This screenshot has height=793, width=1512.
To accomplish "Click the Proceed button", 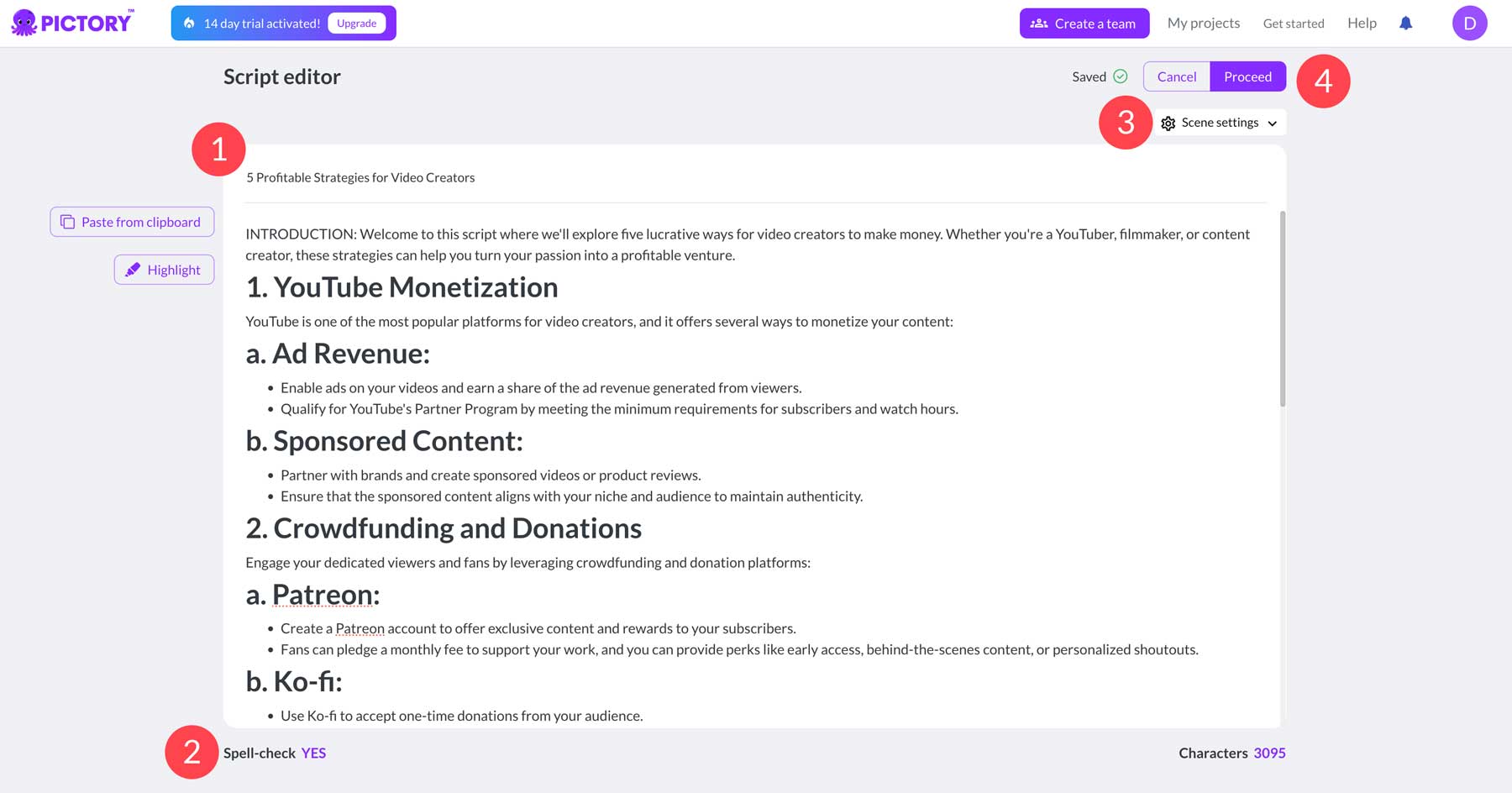I will click(1247, 76).
